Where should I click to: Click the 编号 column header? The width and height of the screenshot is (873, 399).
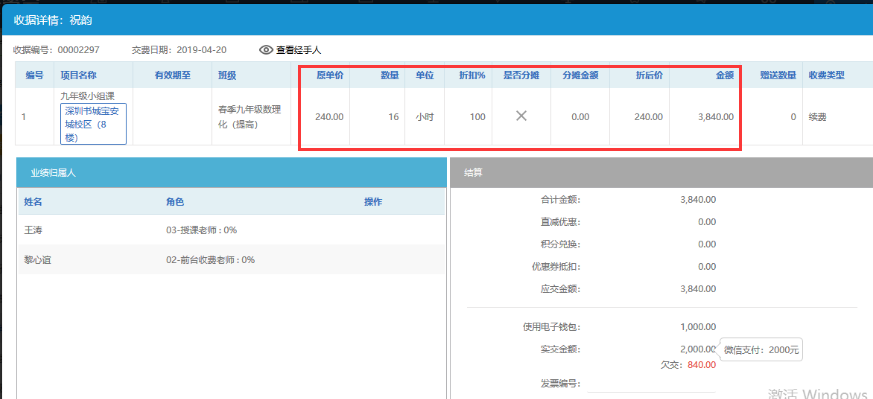click(35, 75)
